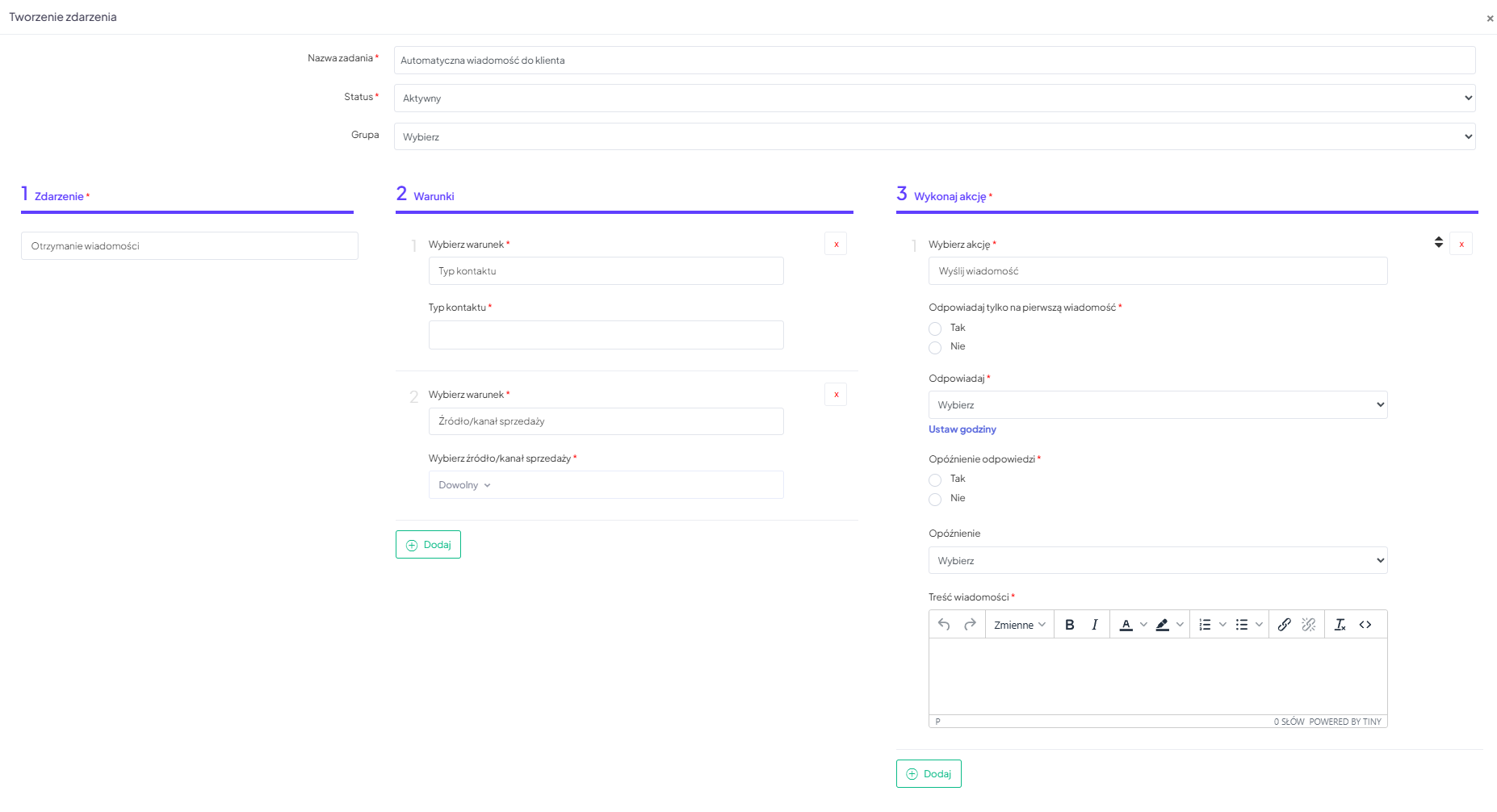Insert a link using the chain icon
This screenshot has width=1497, height=812.
1284,625
